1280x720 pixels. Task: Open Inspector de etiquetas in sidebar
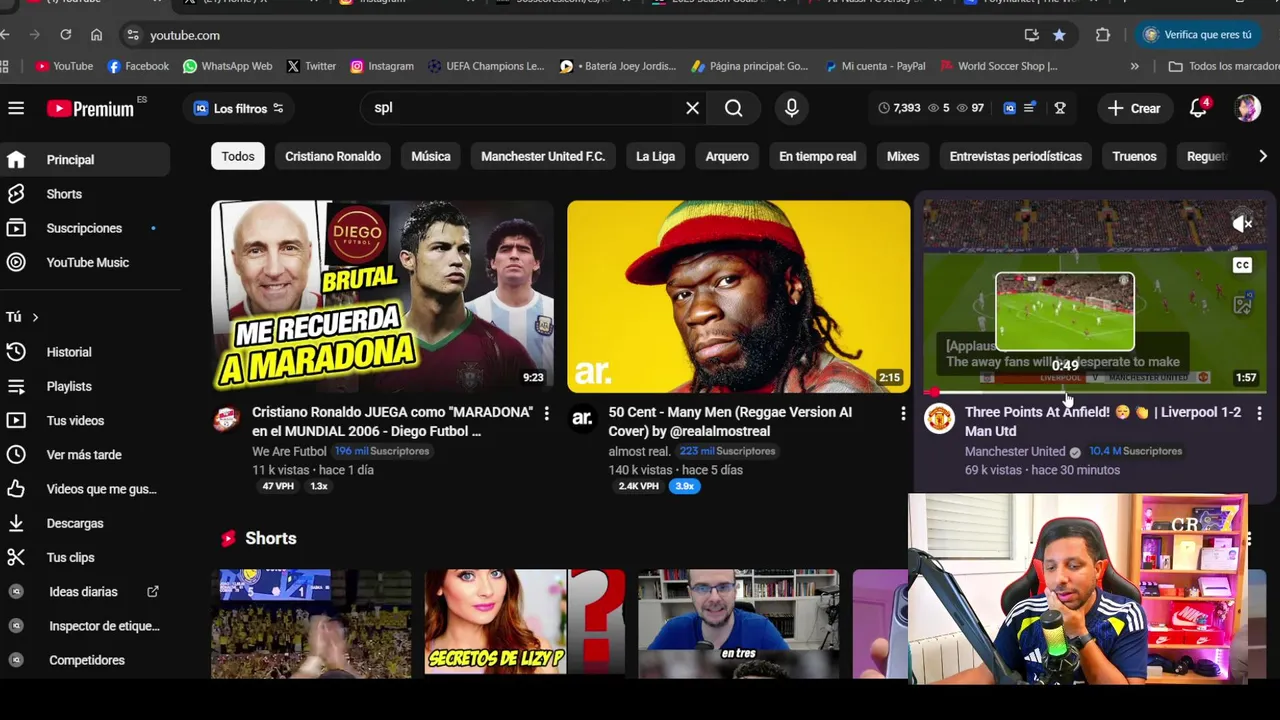click(x=85, y=626)
